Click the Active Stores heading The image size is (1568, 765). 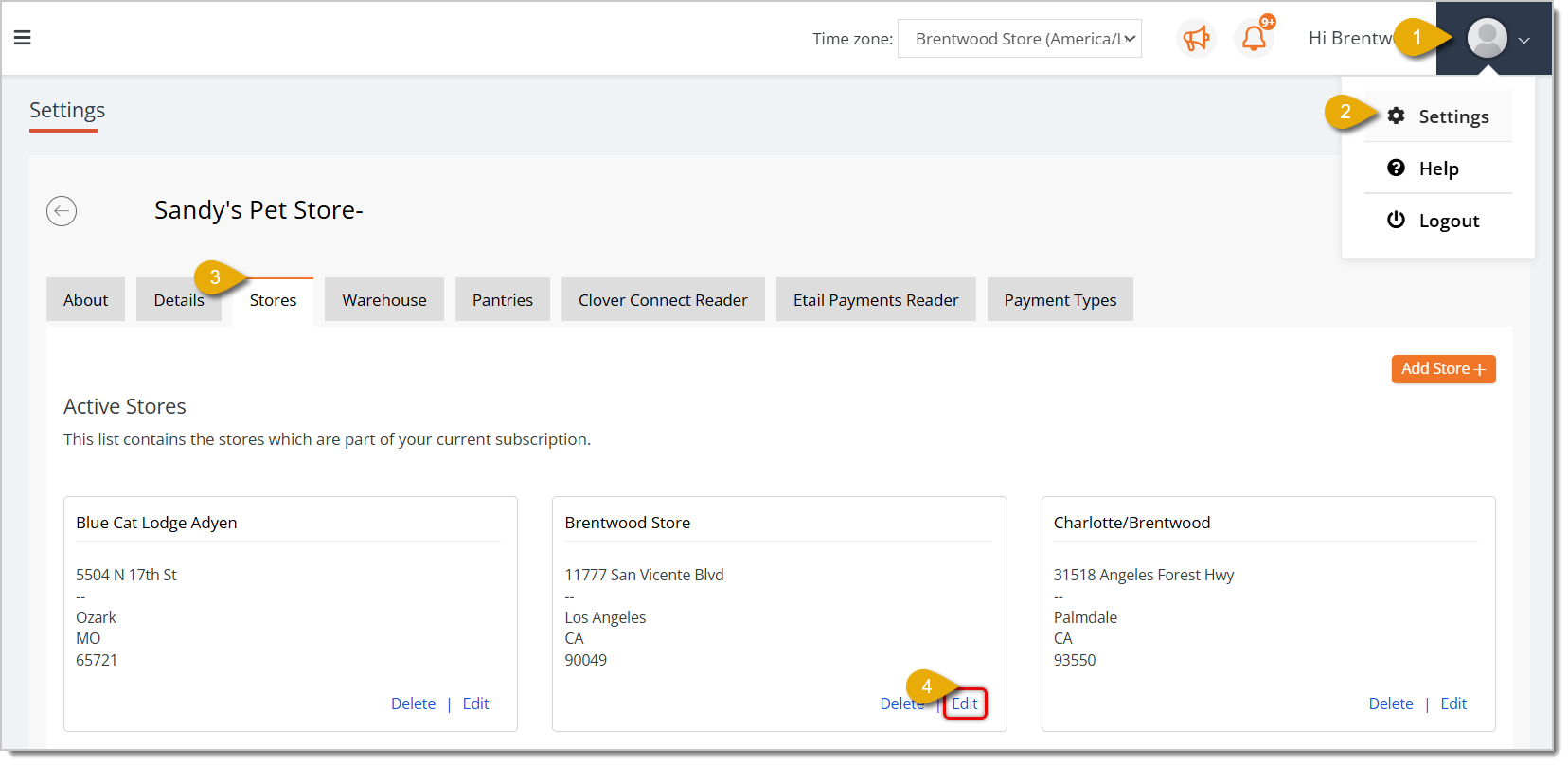(125, 406)
